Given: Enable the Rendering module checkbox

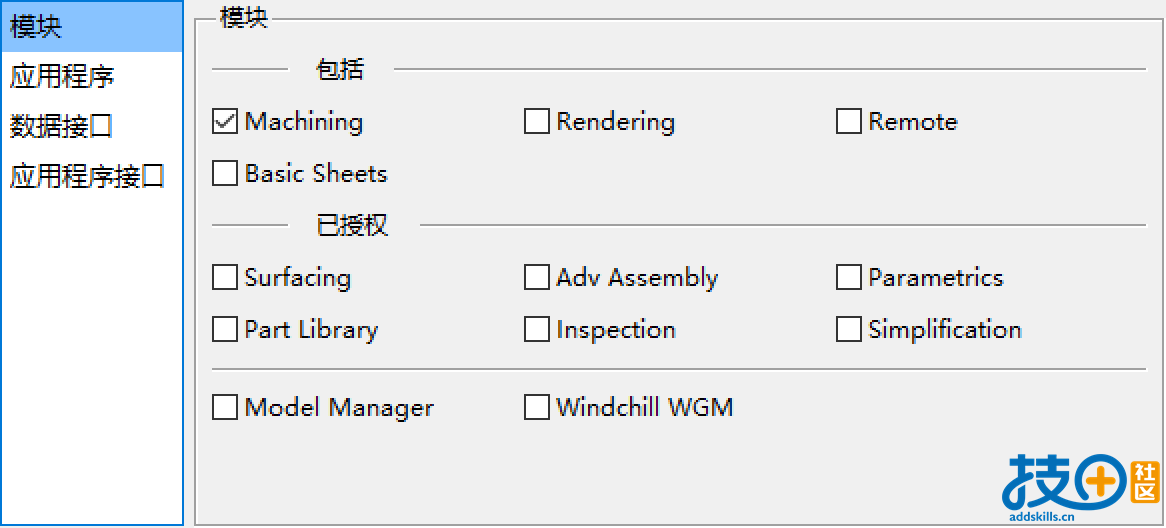Looking at the screenshot, I should click(536, 121).
